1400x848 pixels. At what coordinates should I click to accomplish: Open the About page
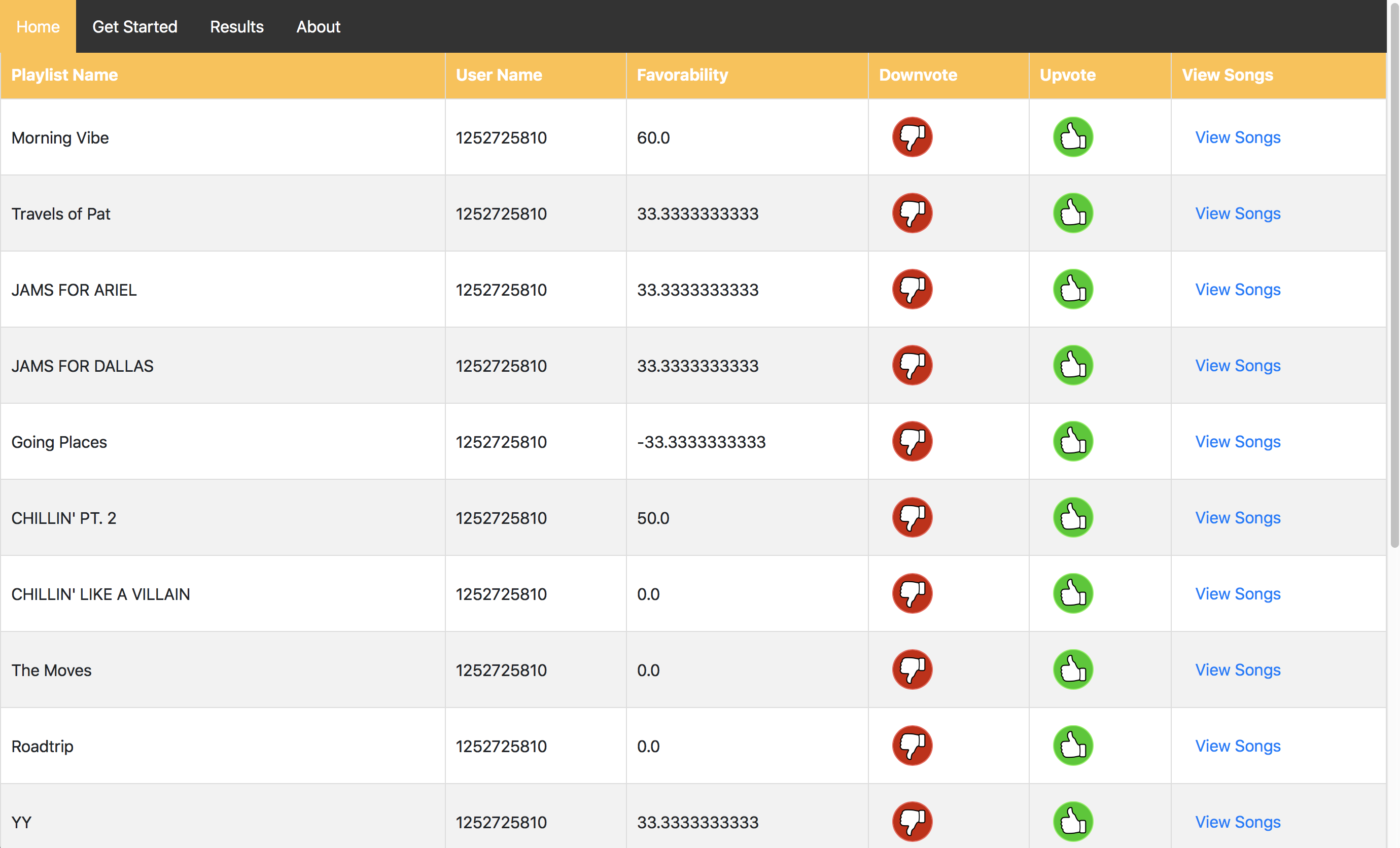(x=318, y=27)
